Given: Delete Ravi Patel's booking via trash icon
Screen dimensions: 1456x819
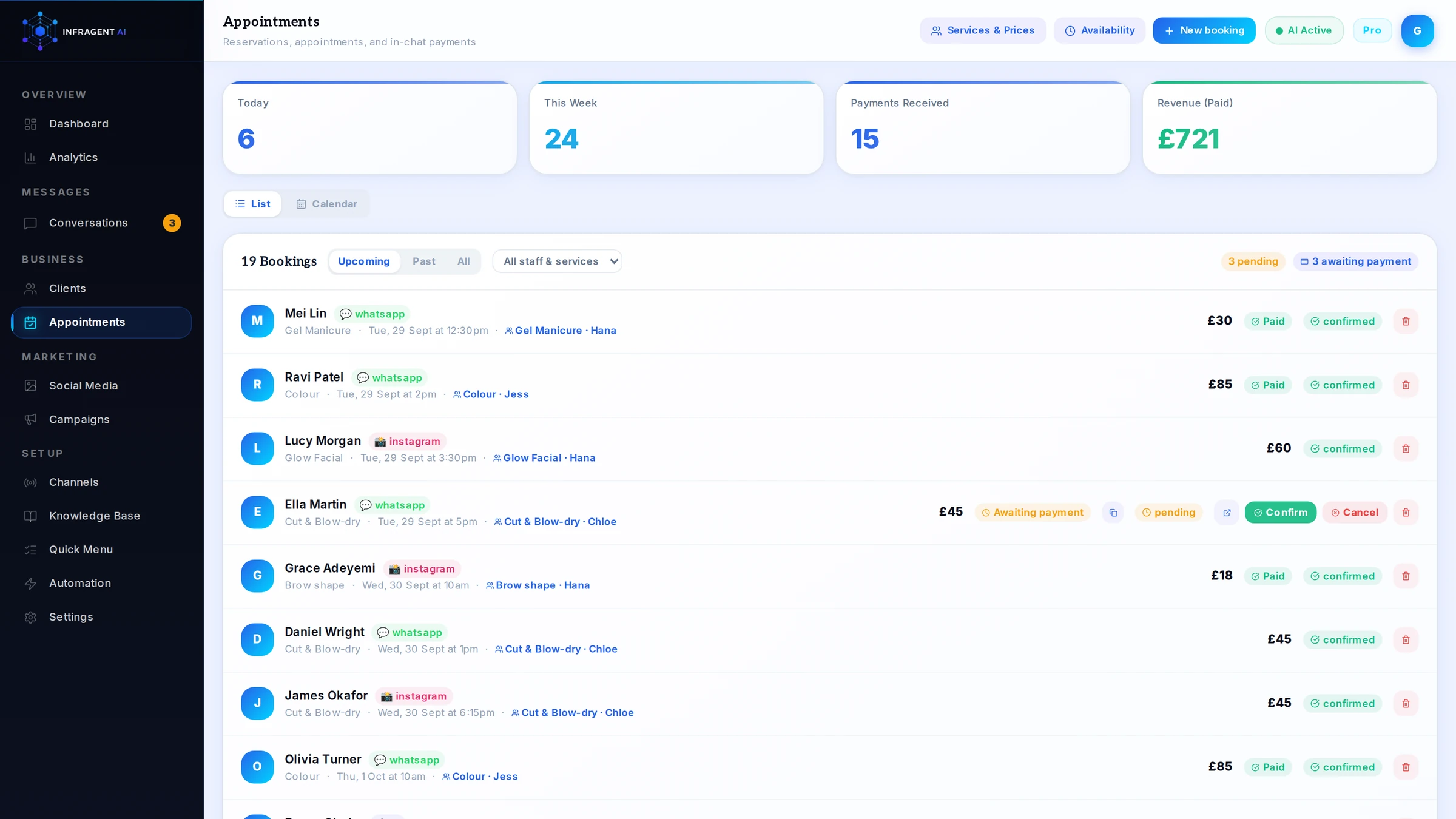Looking at the screenshot, I should pyautogui.click(x=1406, y=385).
